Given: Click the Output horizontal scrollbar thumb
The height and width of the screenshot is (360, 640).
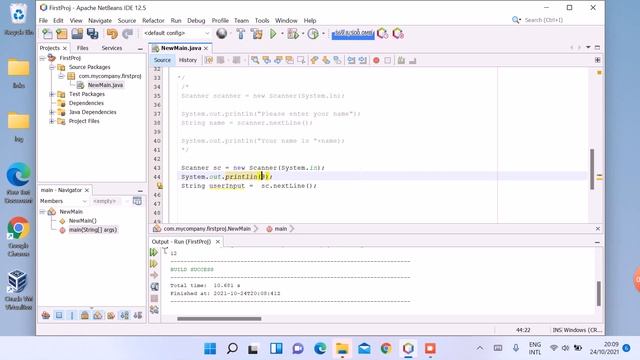Looking at the screenshot, I should point(219,319).
